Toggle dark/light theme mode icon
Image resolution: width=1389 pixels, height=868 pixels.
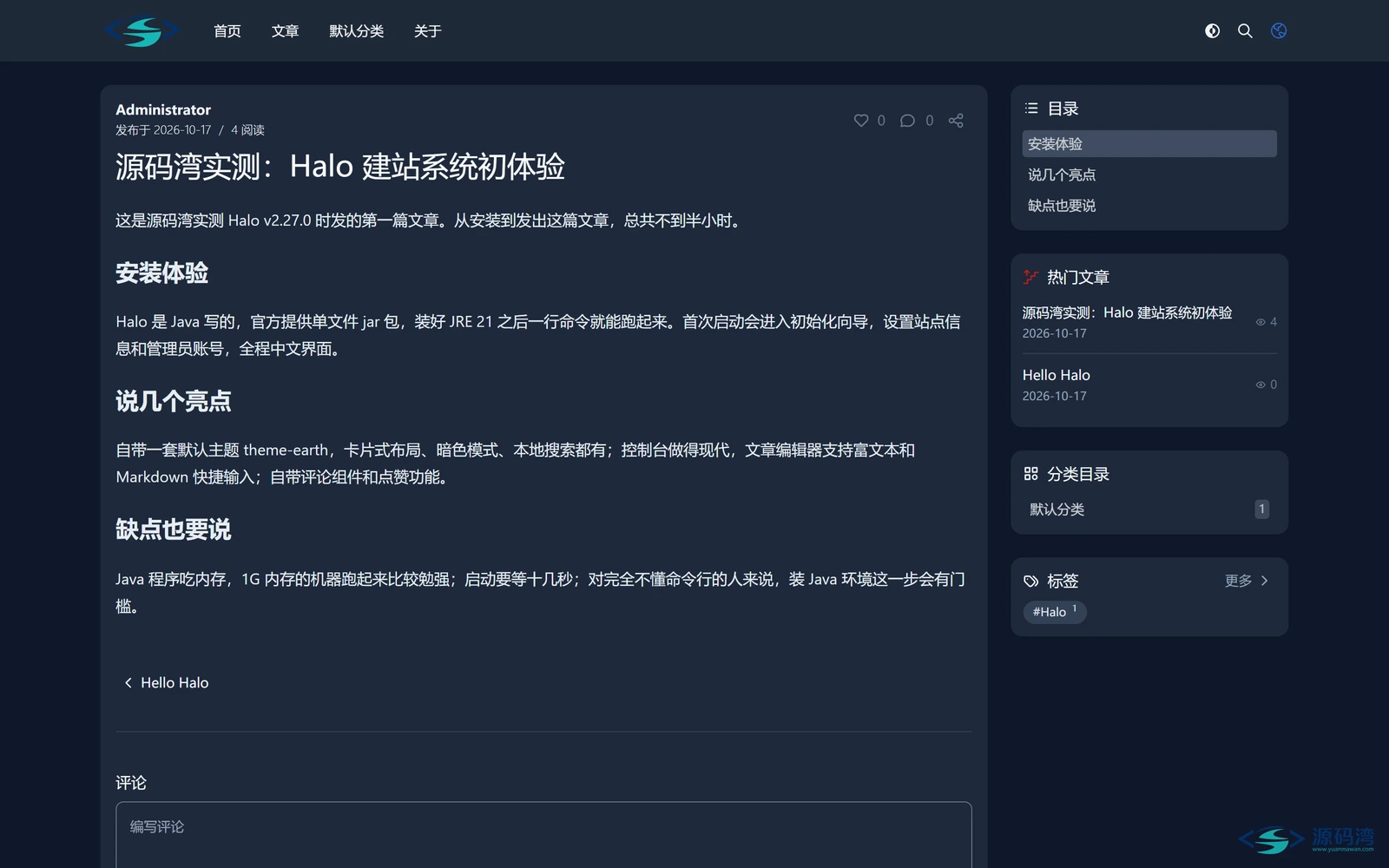click(1213, 31)
